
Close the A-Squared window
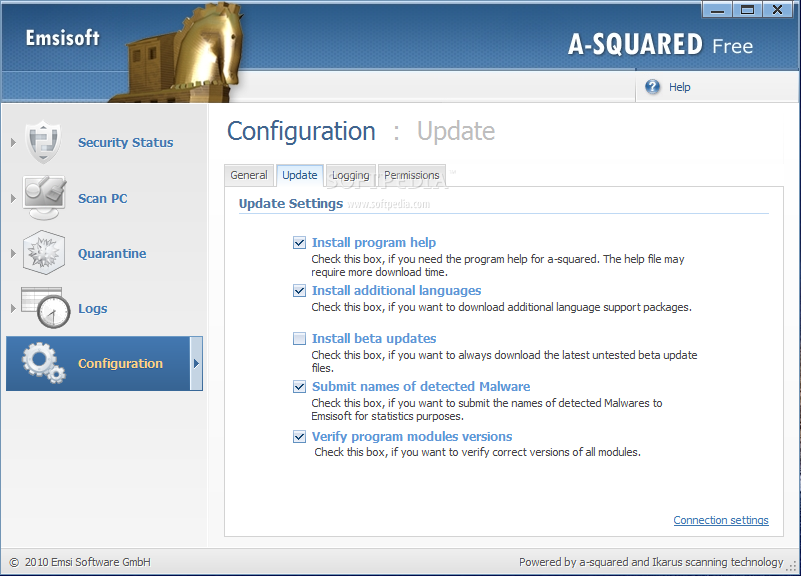778,10
